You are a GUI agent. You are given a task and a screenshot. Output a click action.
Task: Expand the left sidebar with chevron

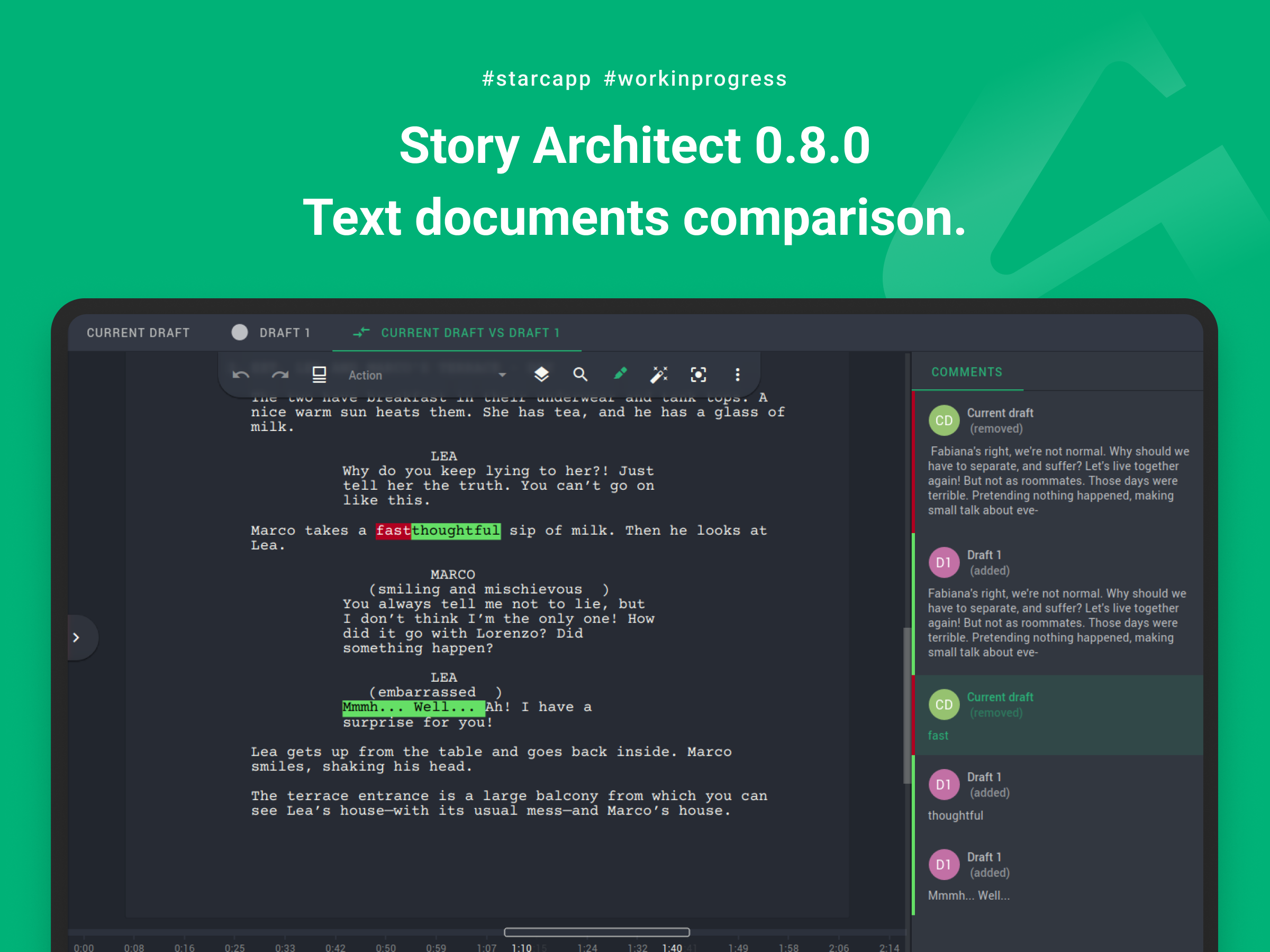[x=76, y=637]
